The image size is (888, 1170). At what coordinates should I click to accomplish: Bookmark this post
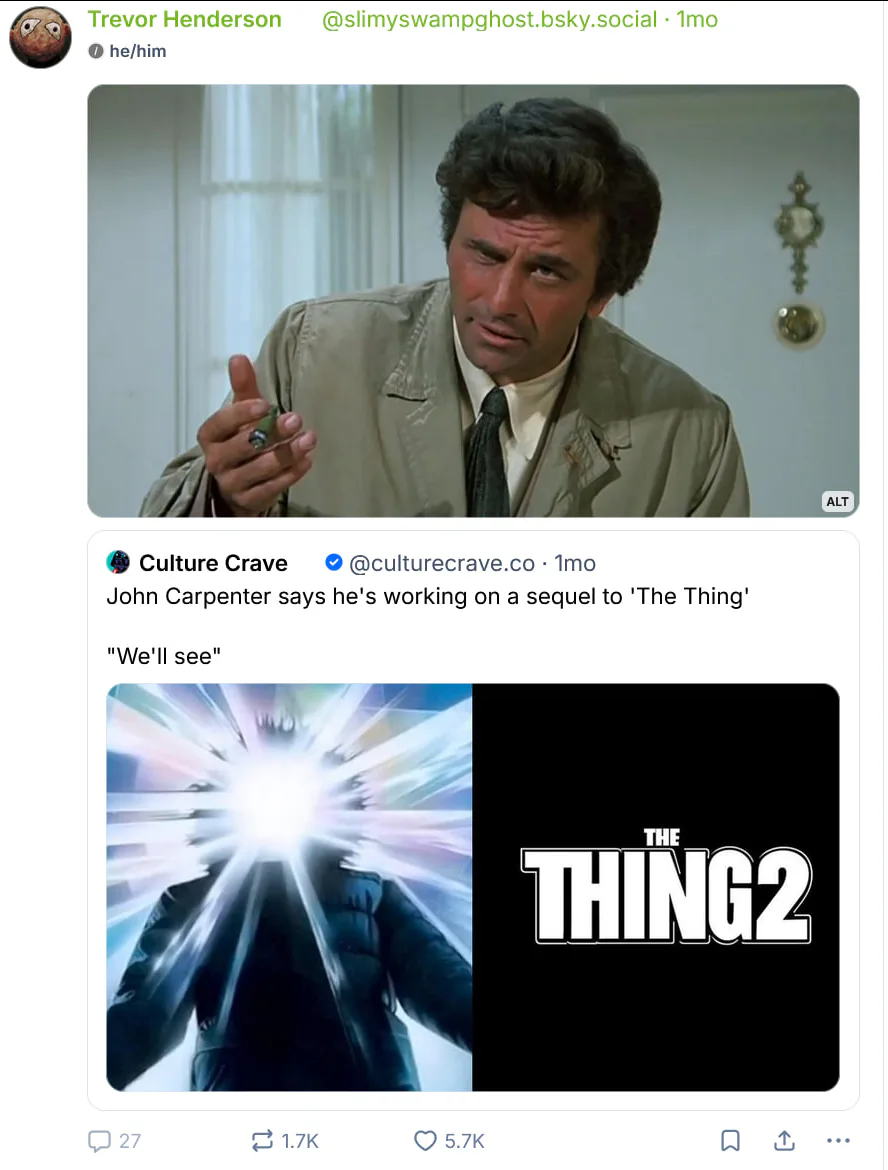pos(731,1140)
